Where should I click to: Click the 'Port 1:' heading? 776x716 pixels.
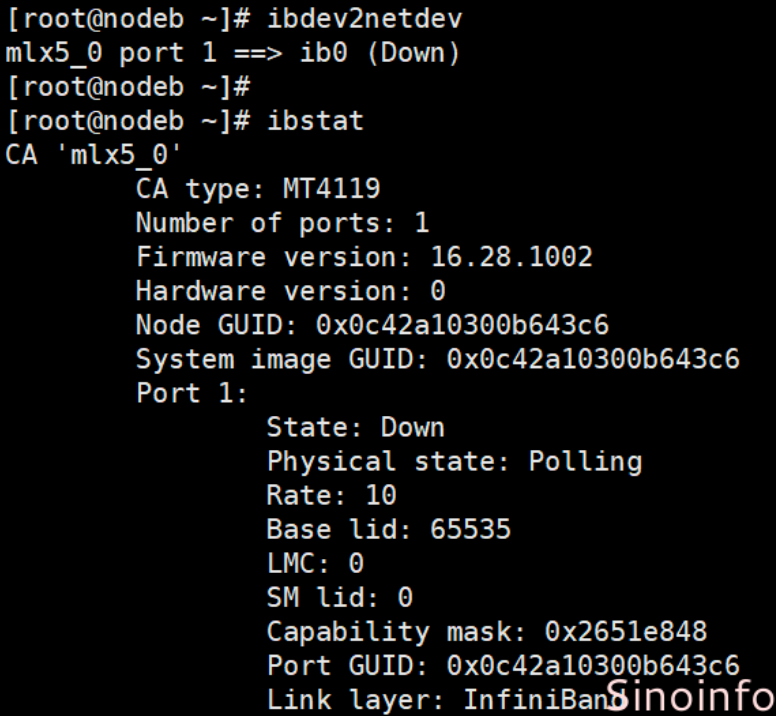point(192,393)
